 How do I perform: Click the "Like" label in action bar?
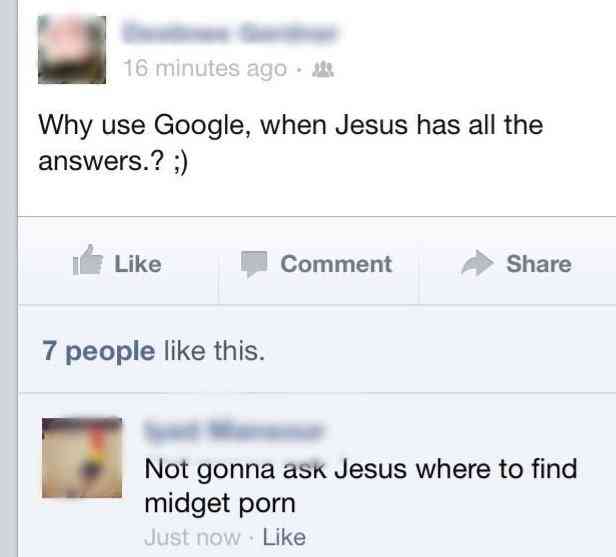[138, 264]
